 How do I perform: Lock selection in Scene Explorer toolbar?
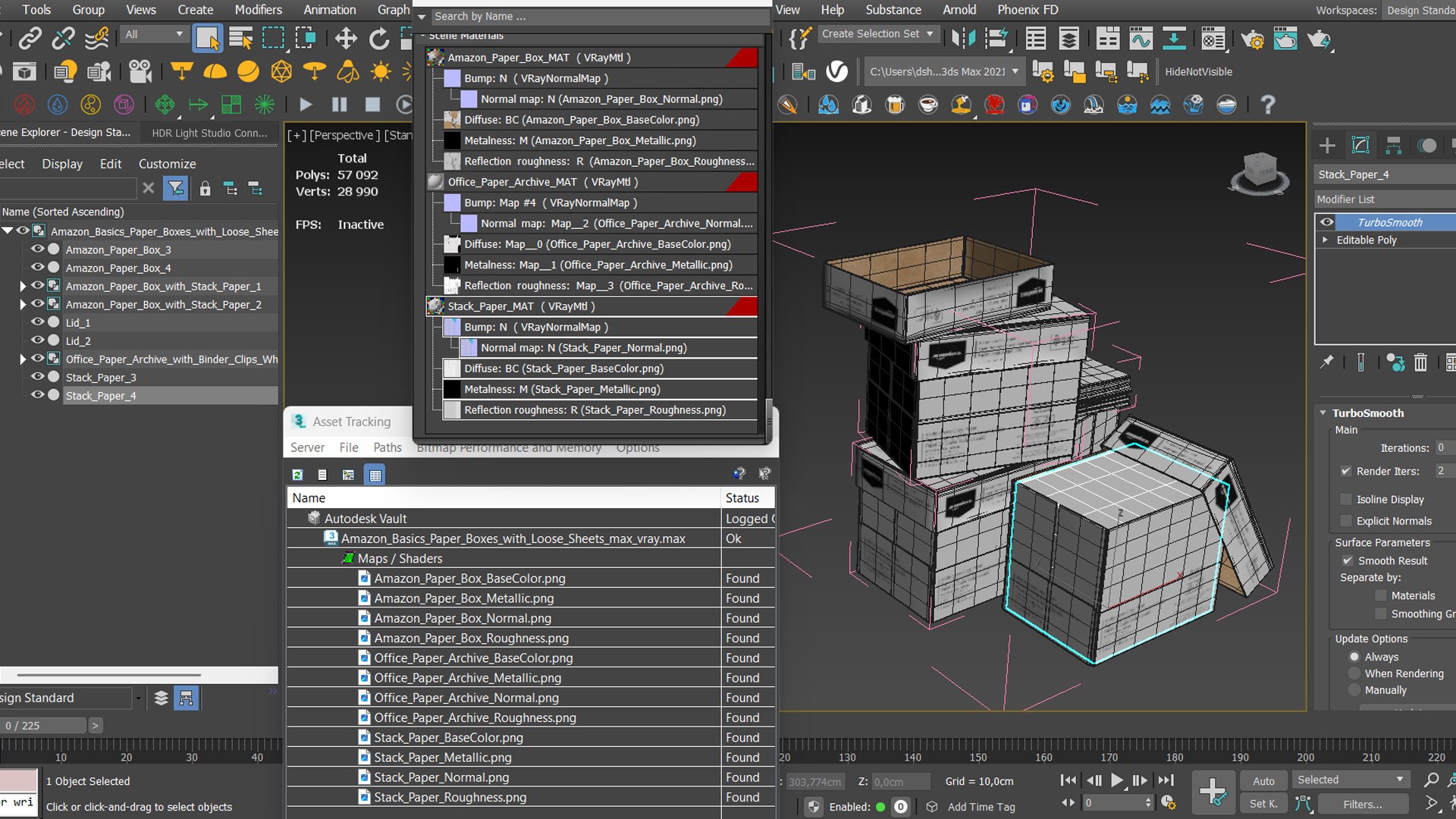[x=205, y=188]
